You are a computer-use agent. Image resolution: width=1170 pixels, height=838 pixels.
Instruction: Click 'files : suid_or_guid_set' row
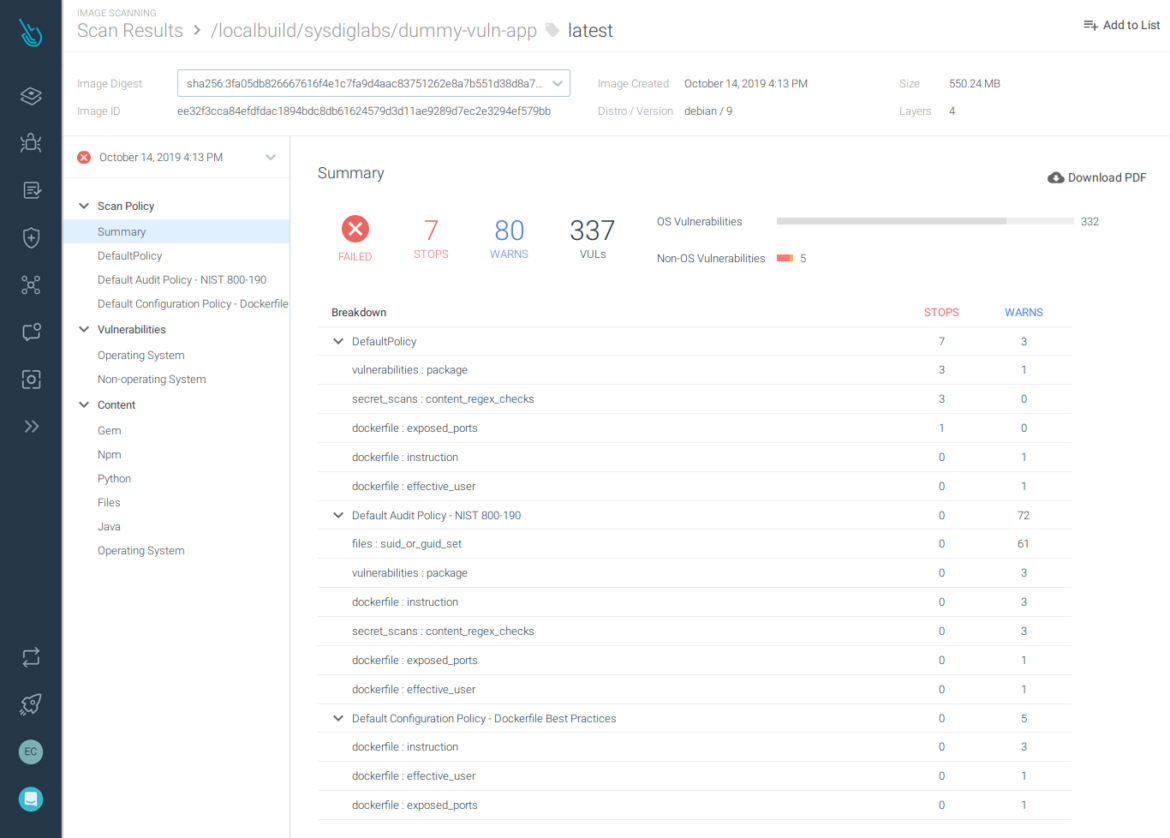(x=695, y=544)
